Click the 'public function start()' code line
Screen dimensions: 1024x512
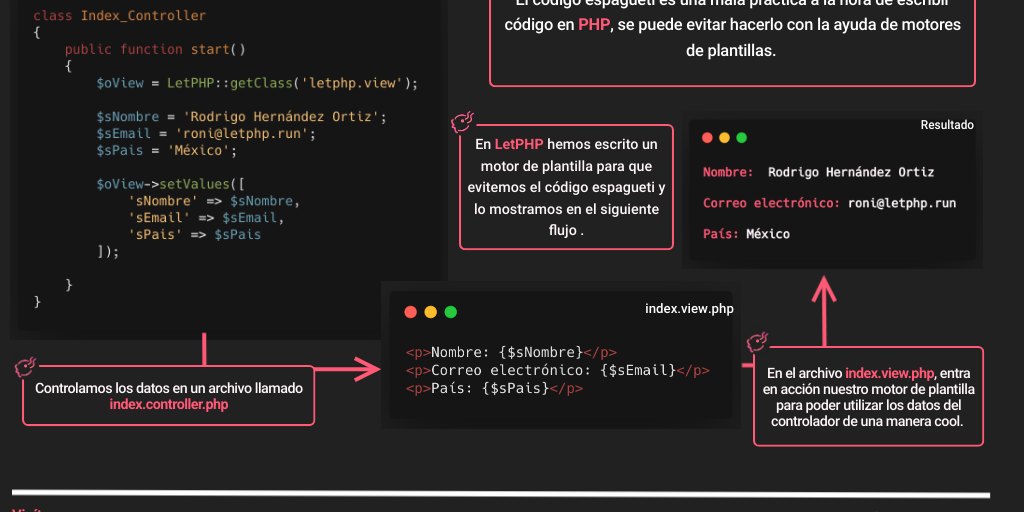(155, 50)
